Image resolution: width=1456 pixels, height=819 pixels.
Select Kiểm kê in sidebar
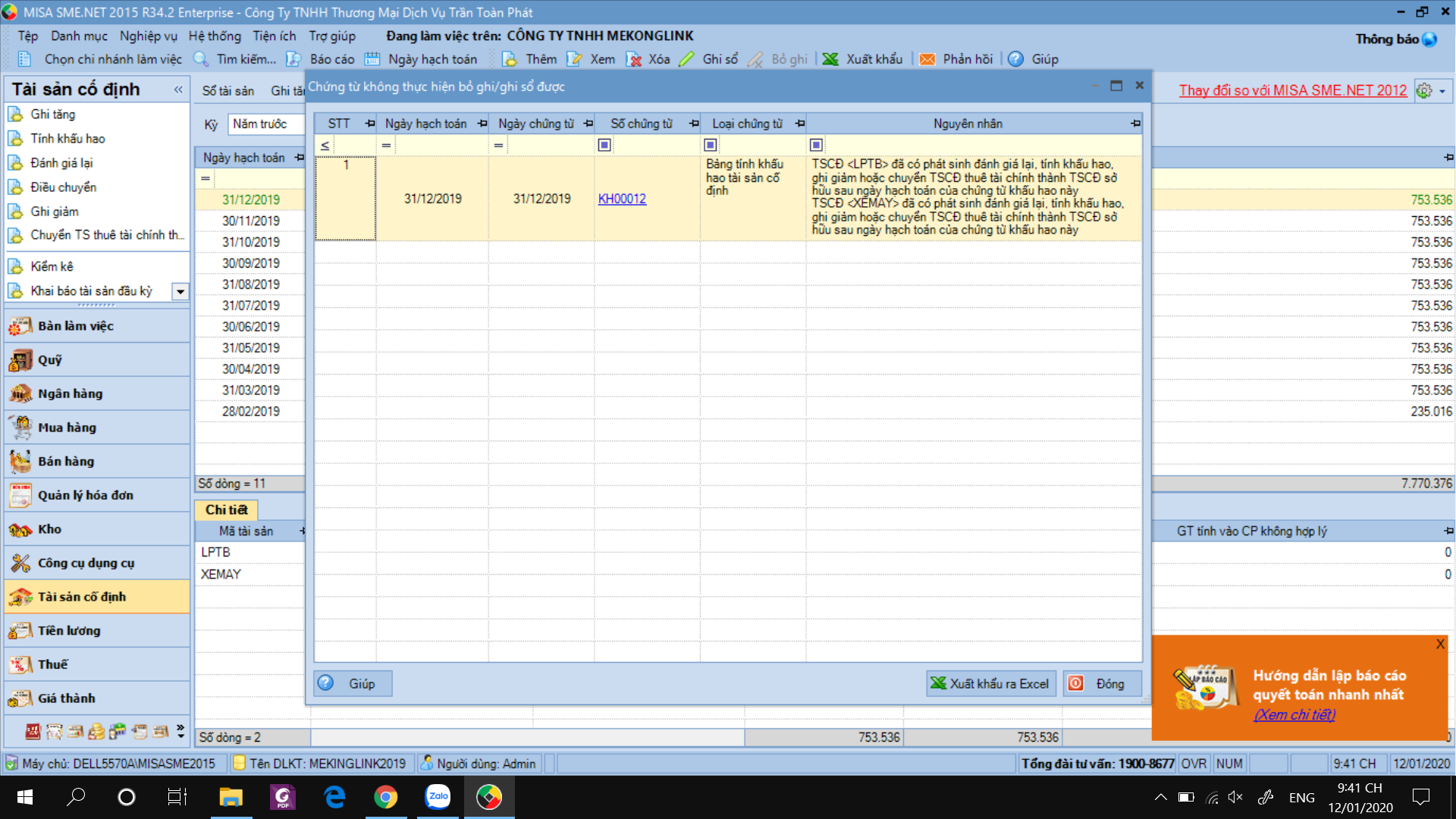[x=52, y=267]
